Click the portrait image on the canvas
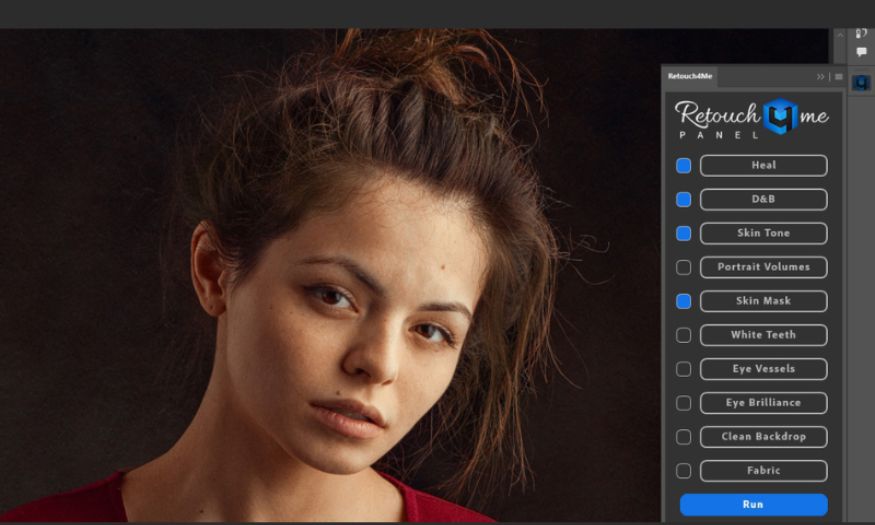Image resolution: width=875 pixels, height=525 pixels. [329, 275]
